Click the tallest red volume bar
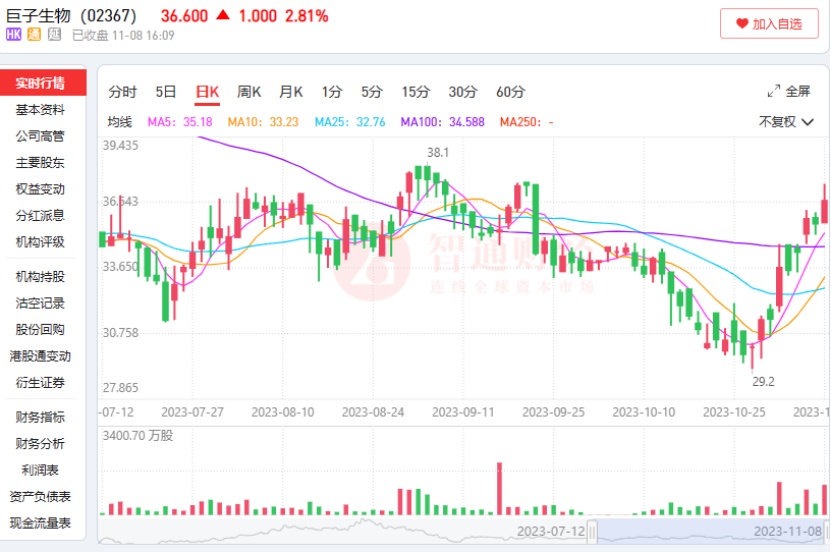The image size is (831, 552). (499, 488)
